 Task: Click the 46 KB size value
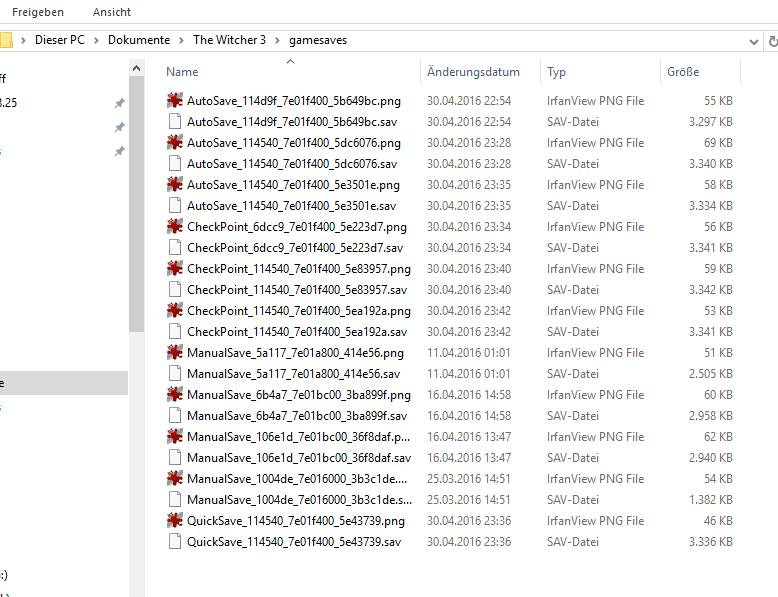click(x=718, y=521)
